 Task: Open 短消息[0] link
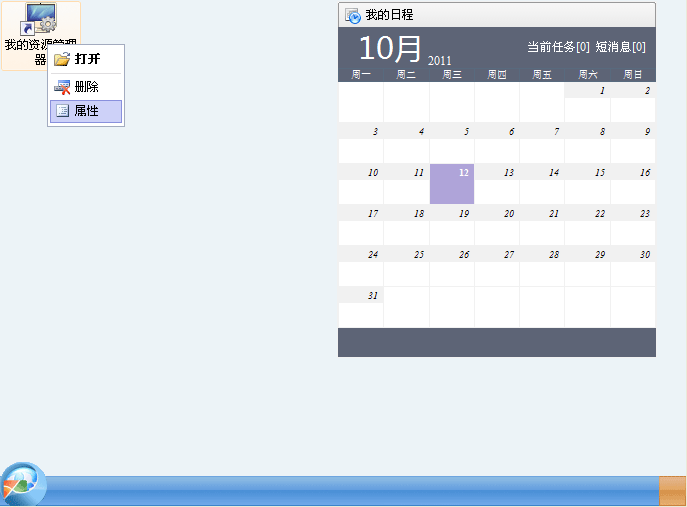click(x=620, y=47)
